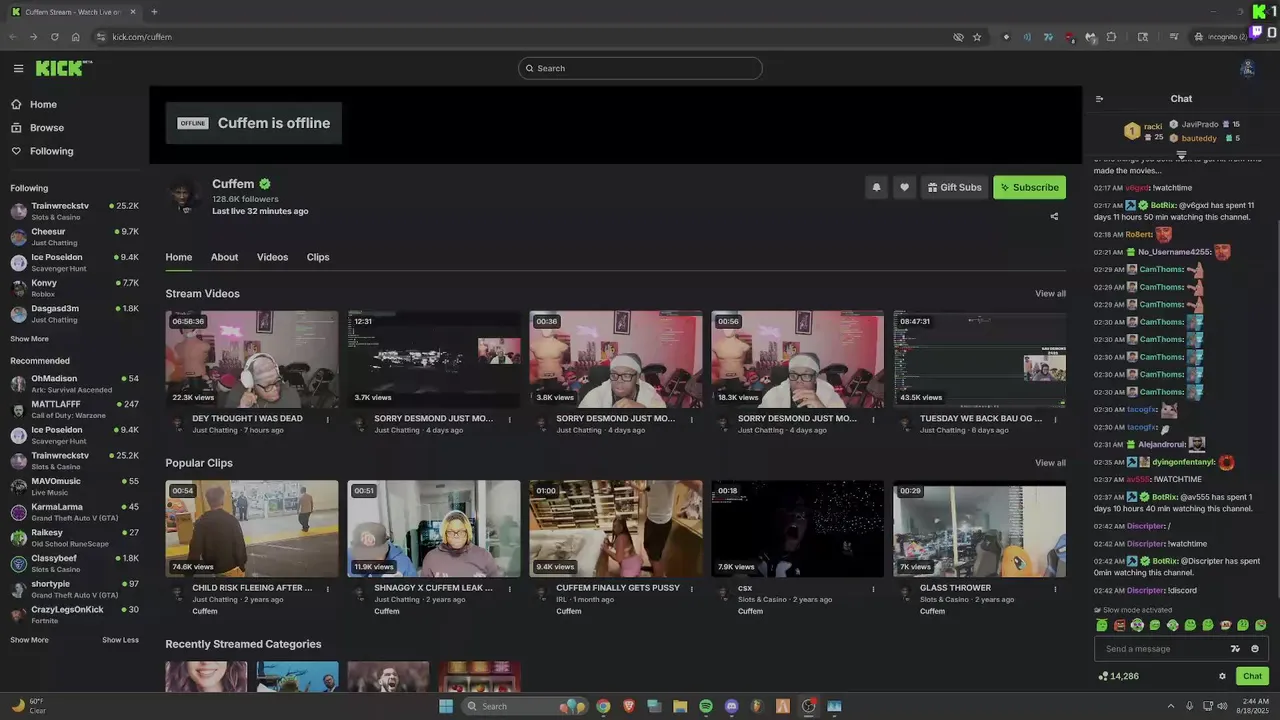Open options menu for GLASS THROWER clip

1055,589
